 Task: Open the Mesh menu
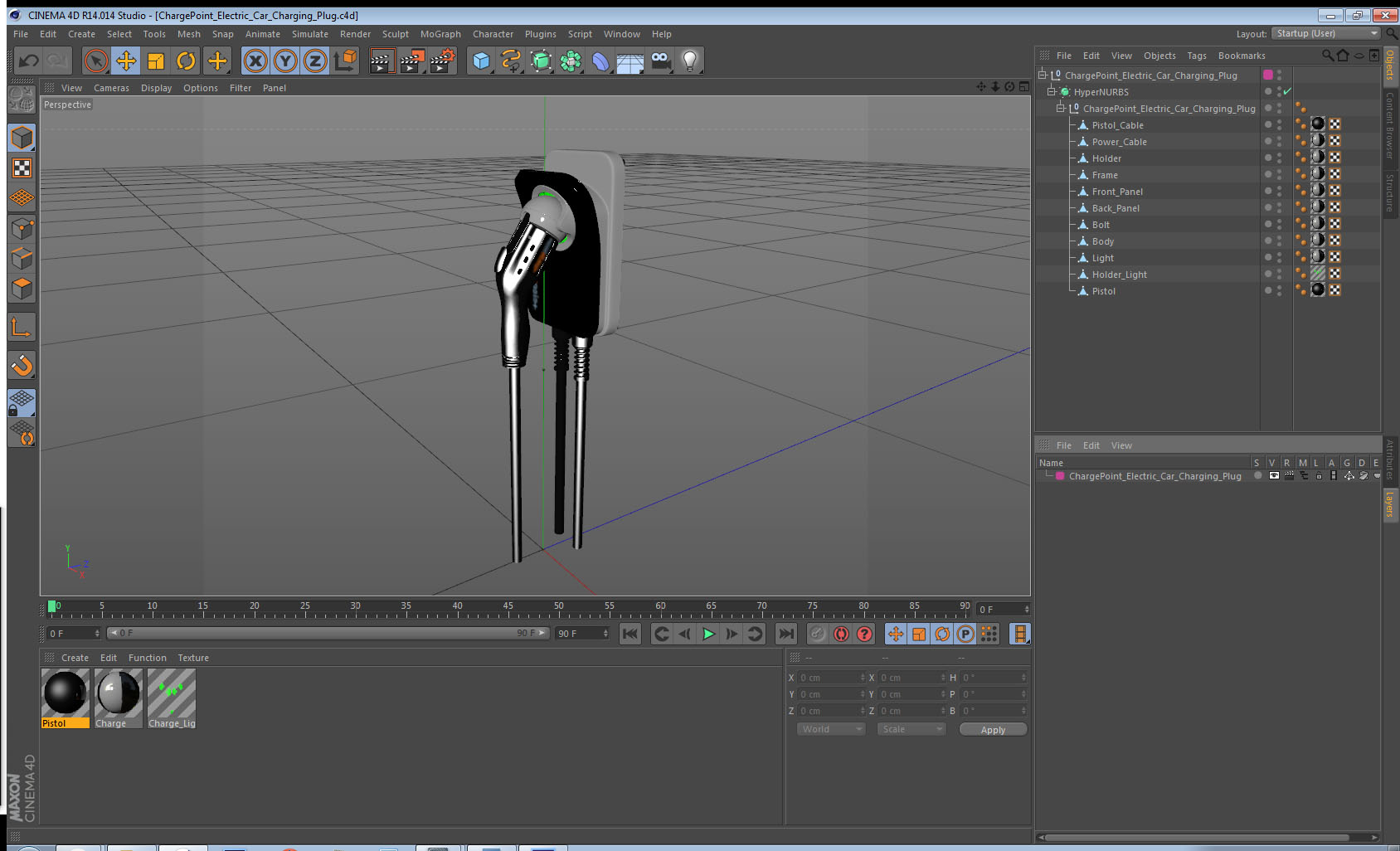[188, 34]
